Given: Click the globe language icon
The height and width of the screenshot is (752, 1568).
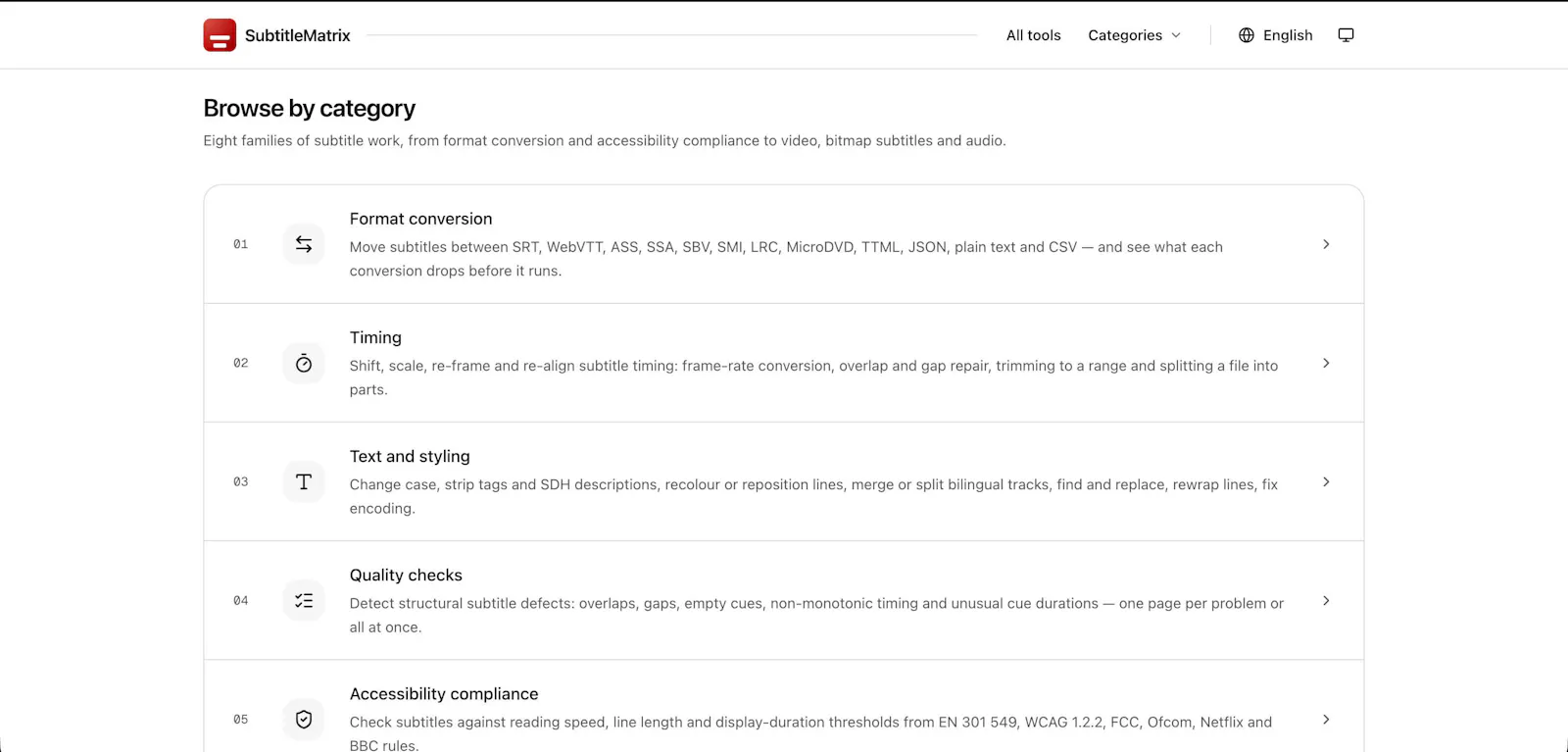Looking at the screenshot, I should tap(1247, 35).
